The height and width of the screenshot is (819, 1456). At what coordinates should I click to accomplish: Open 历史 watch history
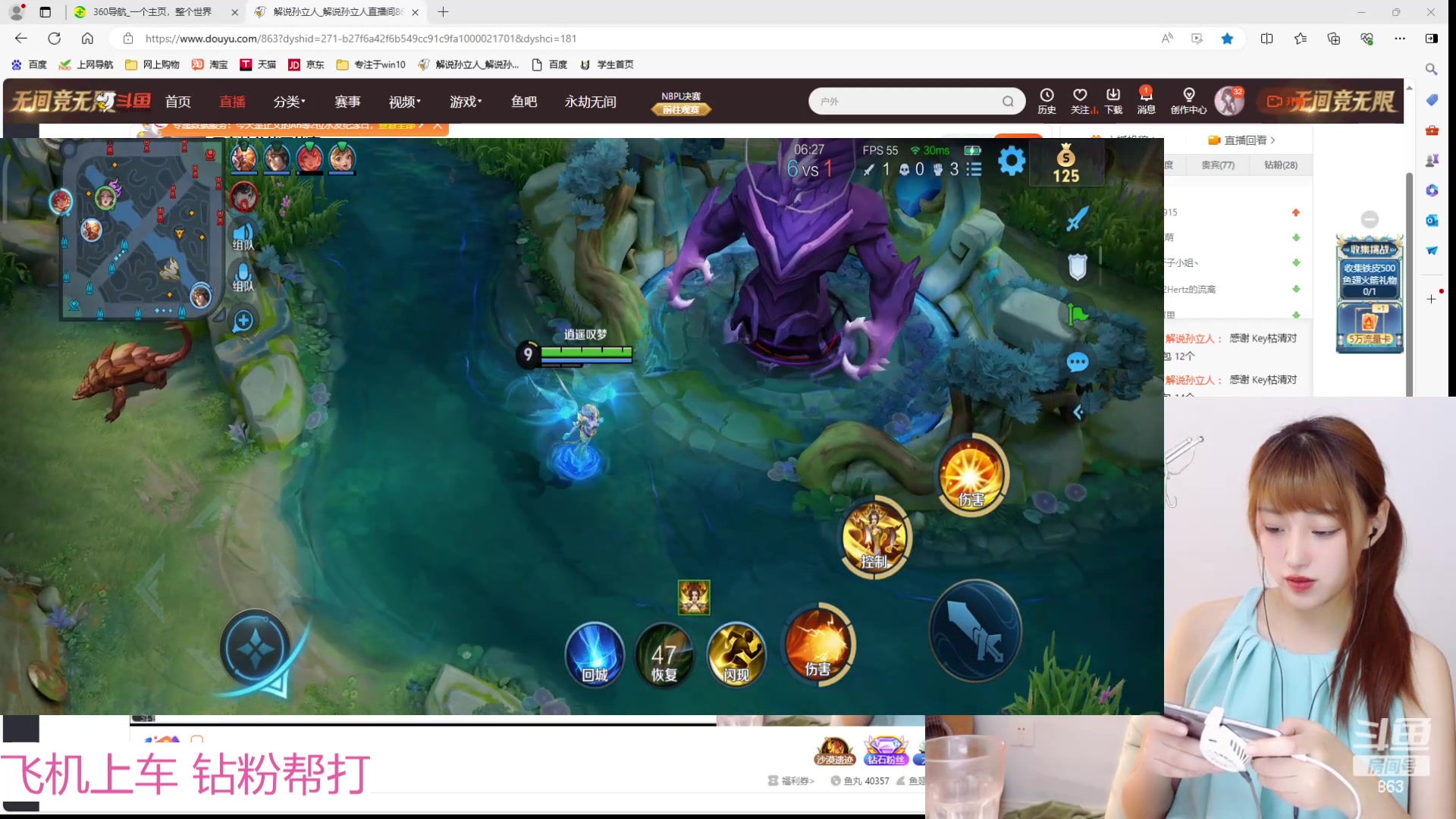(x=1046, y=101)
